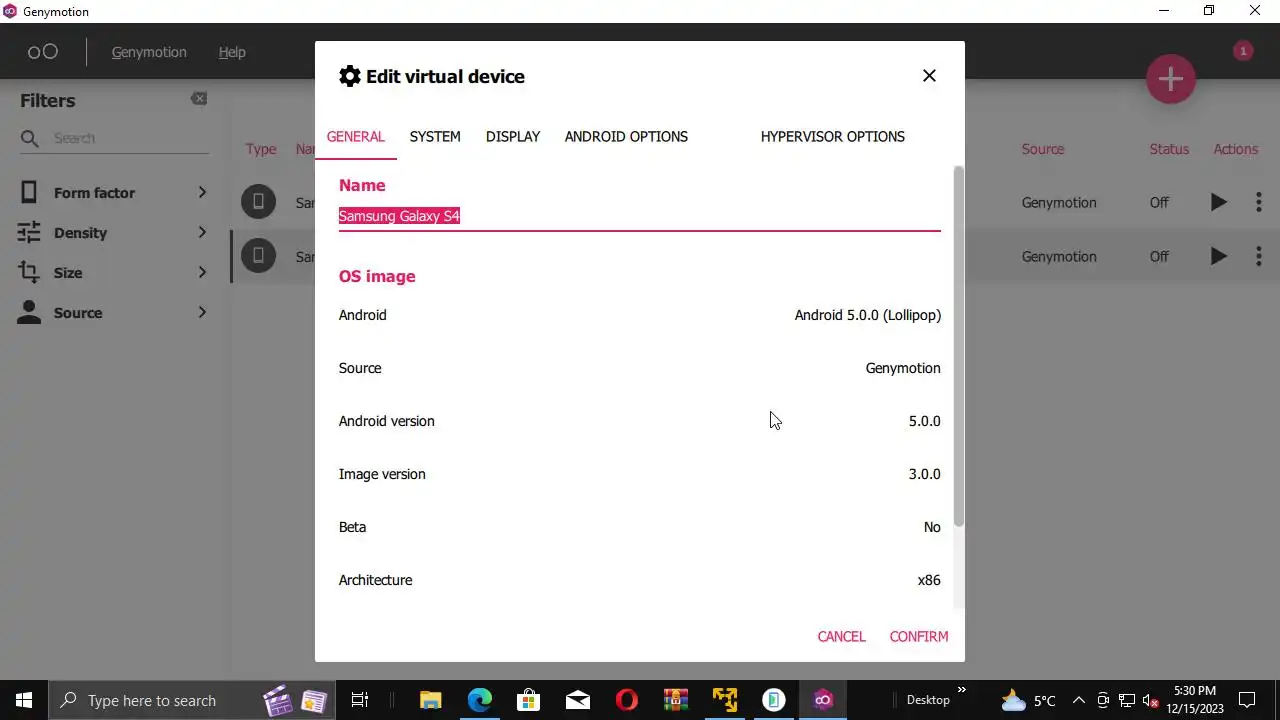Clear filters with the backspace icon

(x=199, y=98)
